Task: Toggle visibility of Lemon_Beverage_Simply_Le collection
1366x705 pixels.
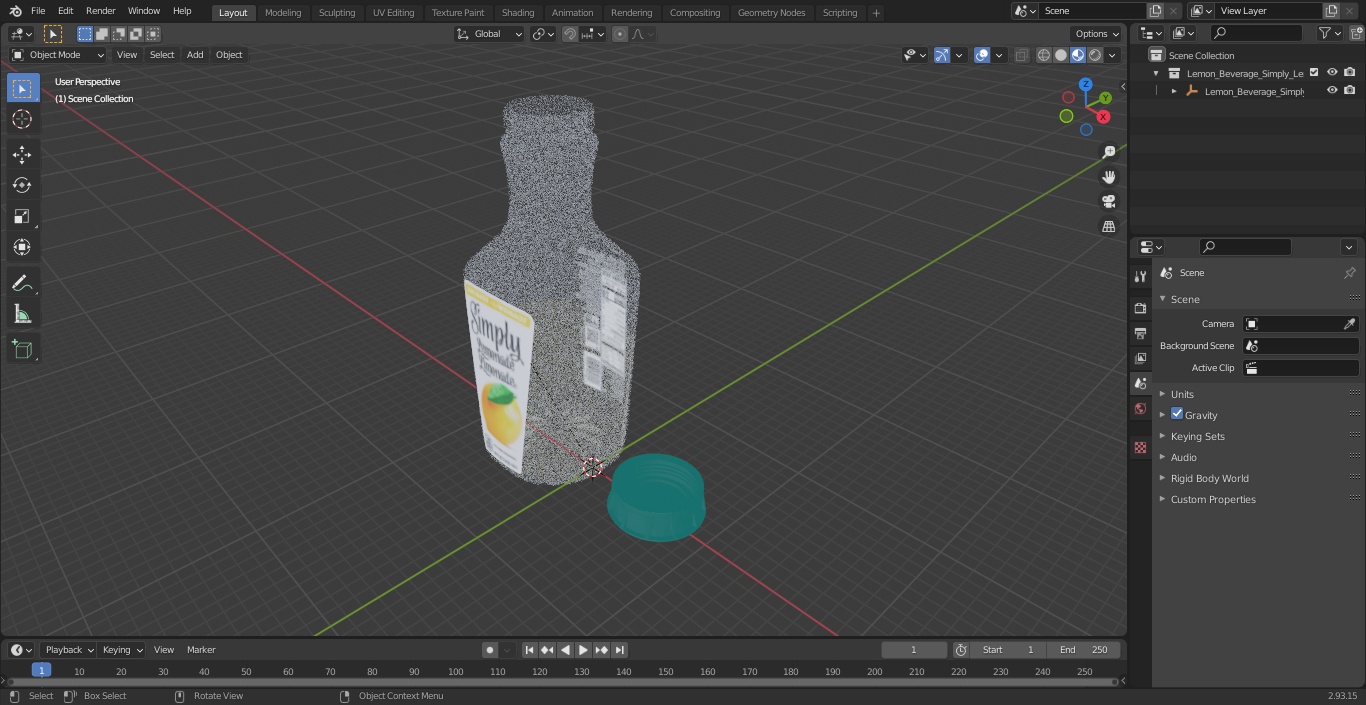Action: point(1332,73)
